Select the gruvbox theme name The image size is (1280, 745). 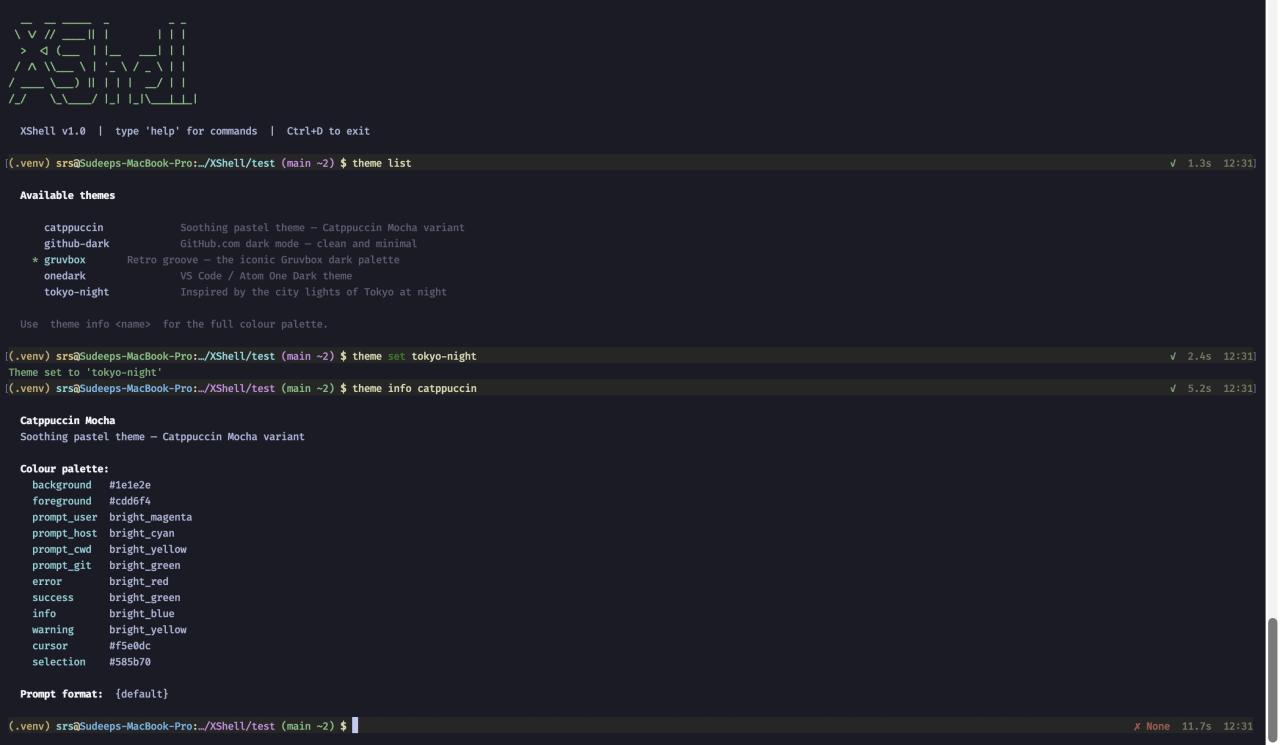pyautogui.click(x=64, y=260)
